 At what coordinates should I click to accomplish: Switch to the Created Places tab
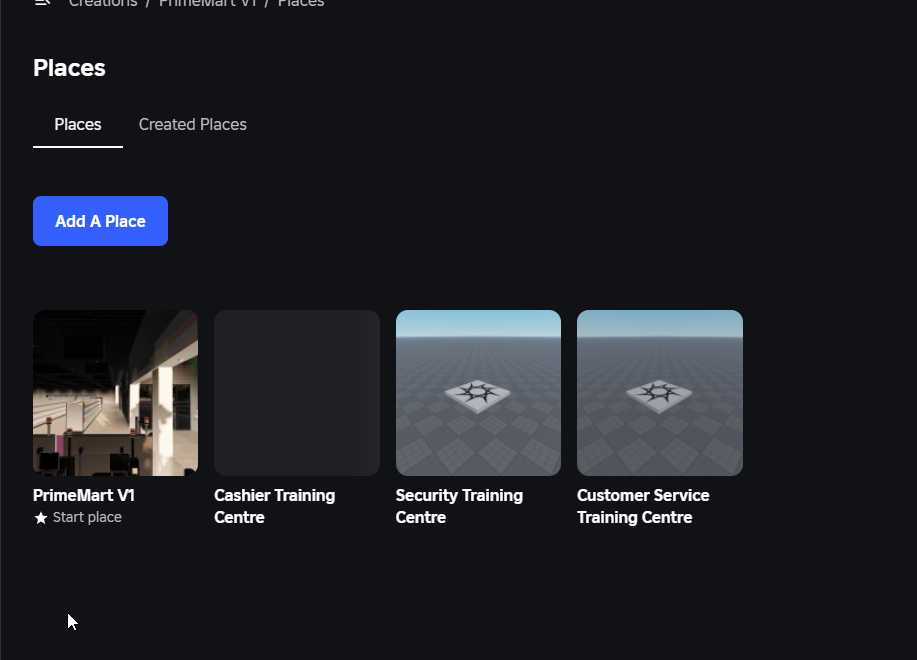click(x=192, y=125)
